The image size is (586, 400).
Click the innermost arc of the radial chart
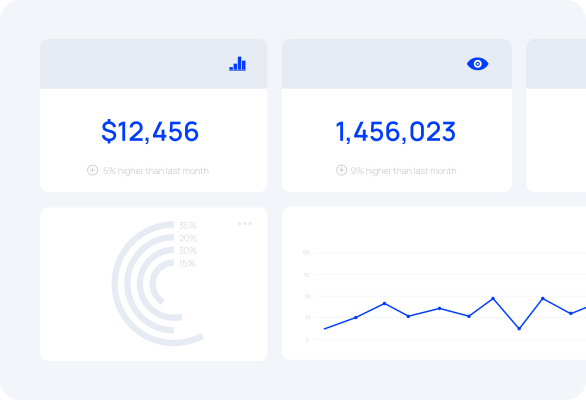click(x=152, y=283)
